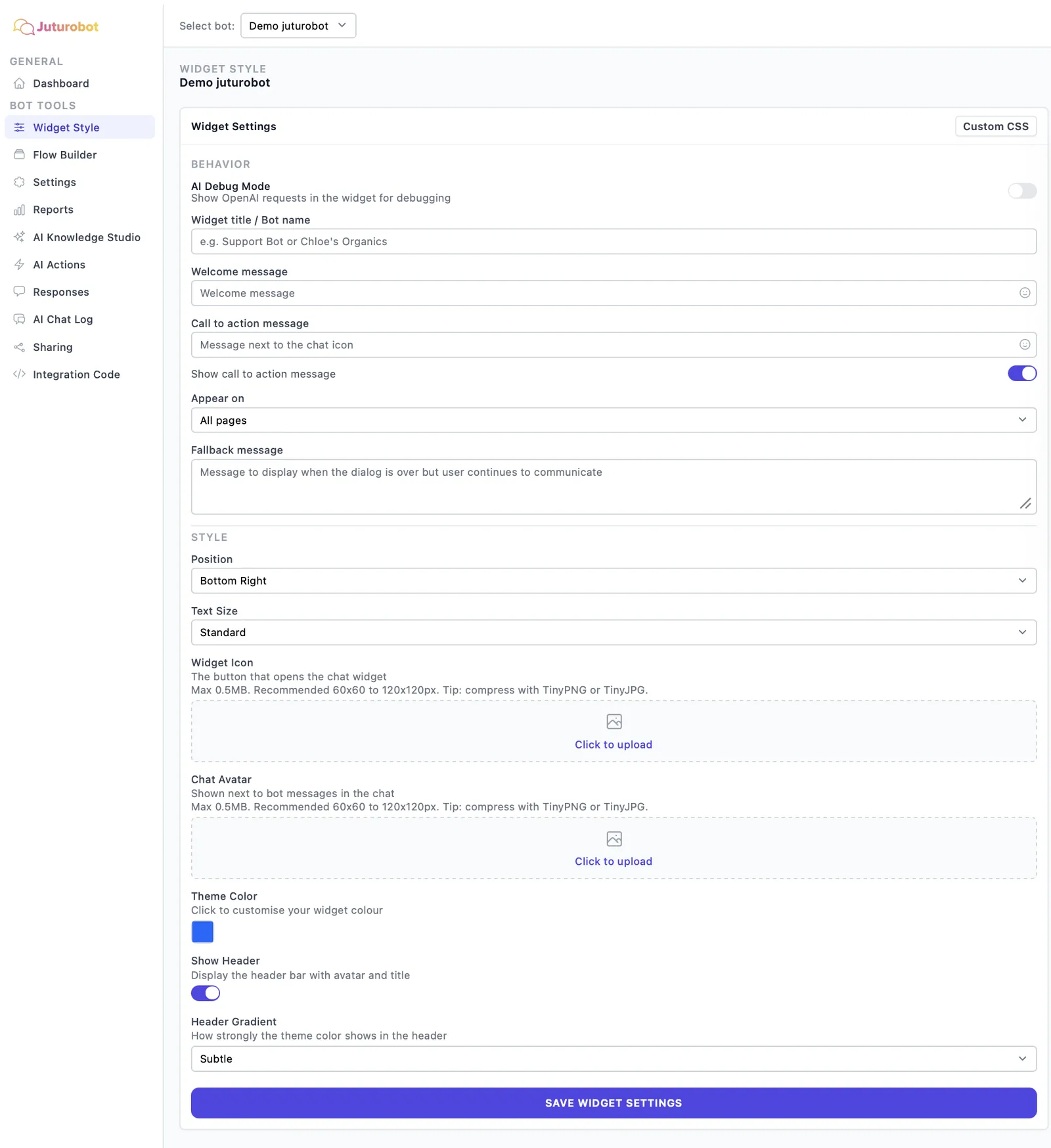Click to upload link for Widget Icon

[614, 745]
